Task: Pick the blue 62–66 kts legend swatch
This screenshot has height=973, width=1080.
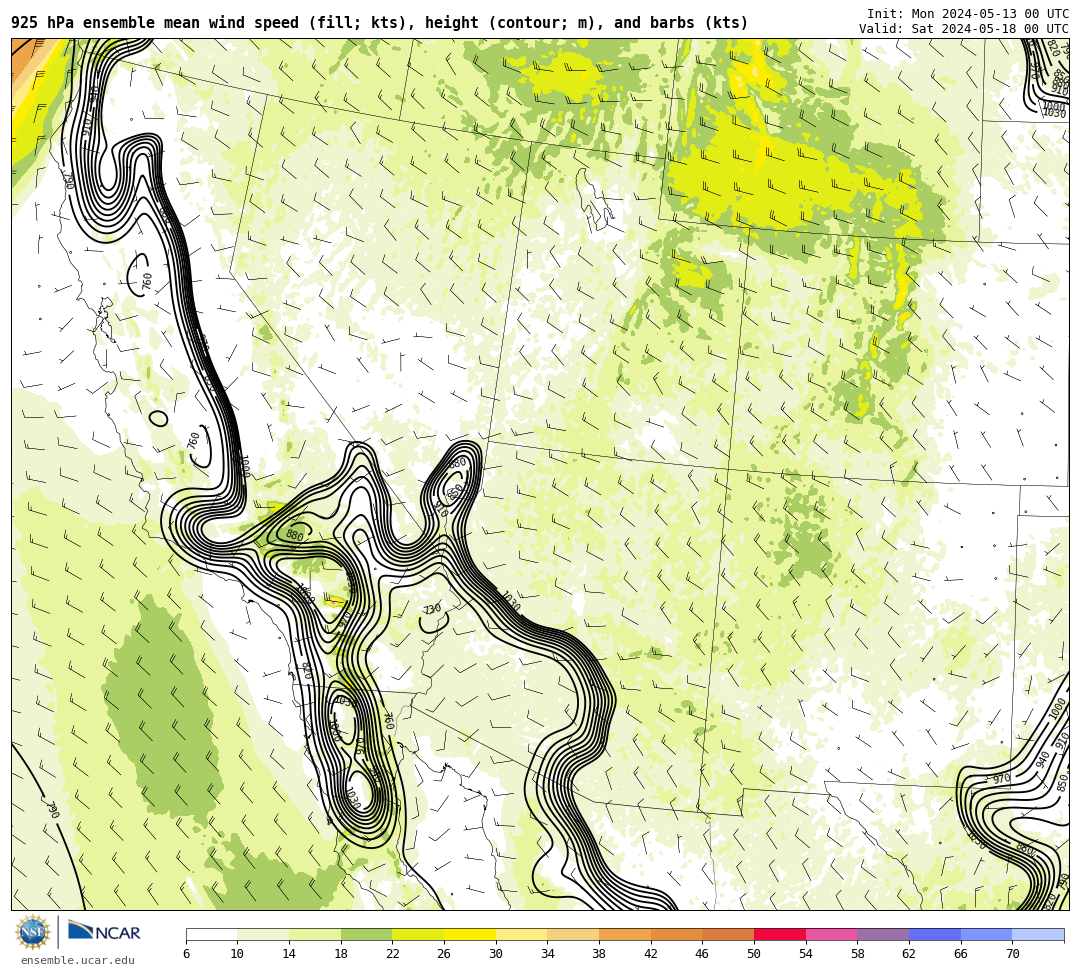Action: [x=935, y=934]
